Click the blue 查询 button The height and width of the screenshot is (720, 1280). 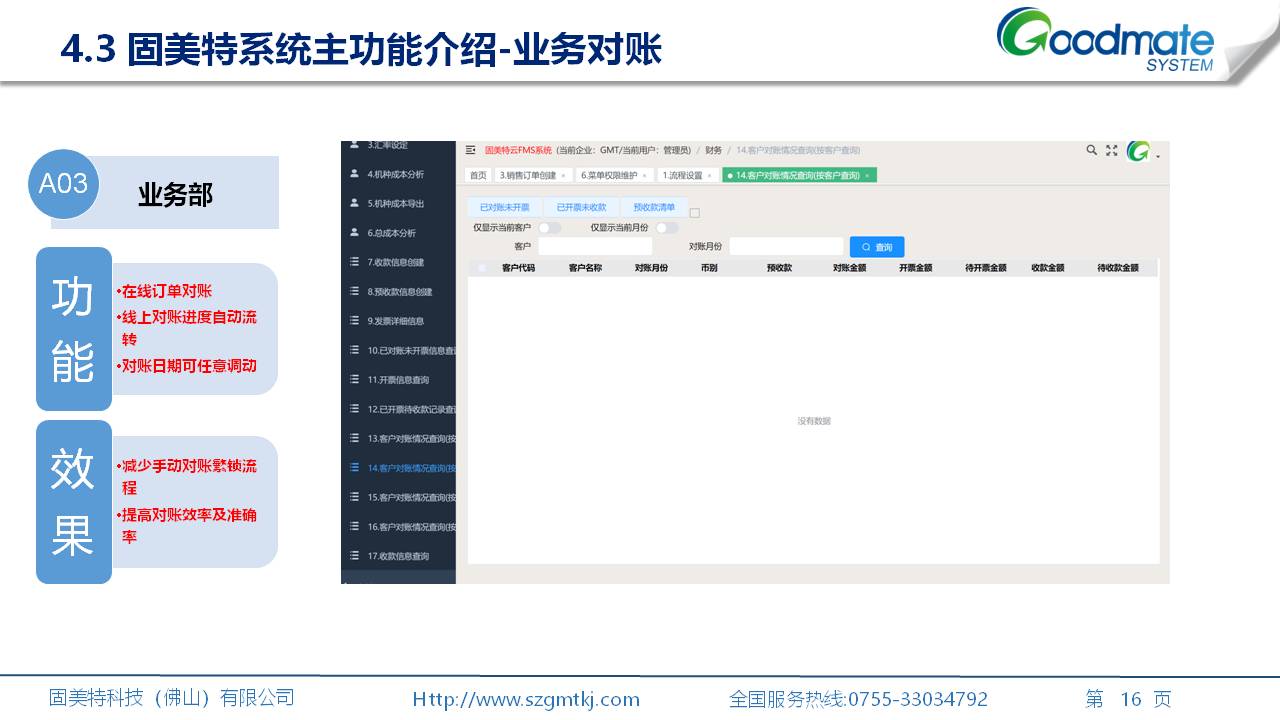[877, 247]
